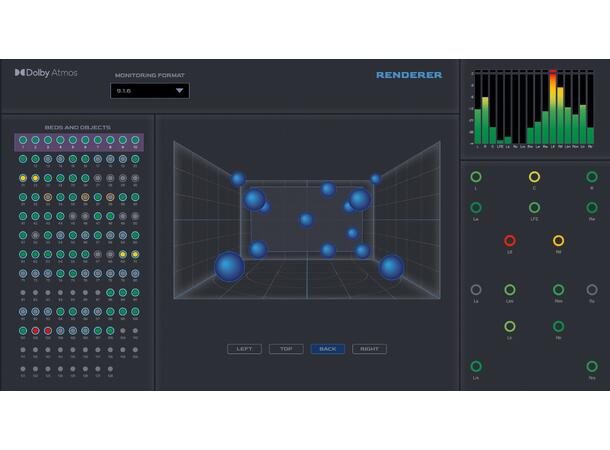Image resolution: width=610 pixels, height=450 pixels.
Task: Toggle the gray Rs right surround speaker
Action: coord(592,290)
